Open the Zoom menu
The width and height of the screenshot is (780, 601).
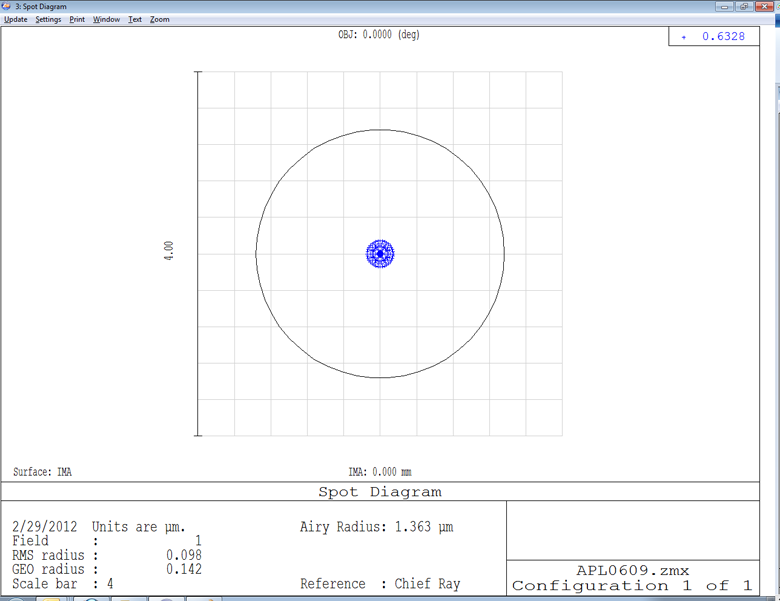[160, 20]
